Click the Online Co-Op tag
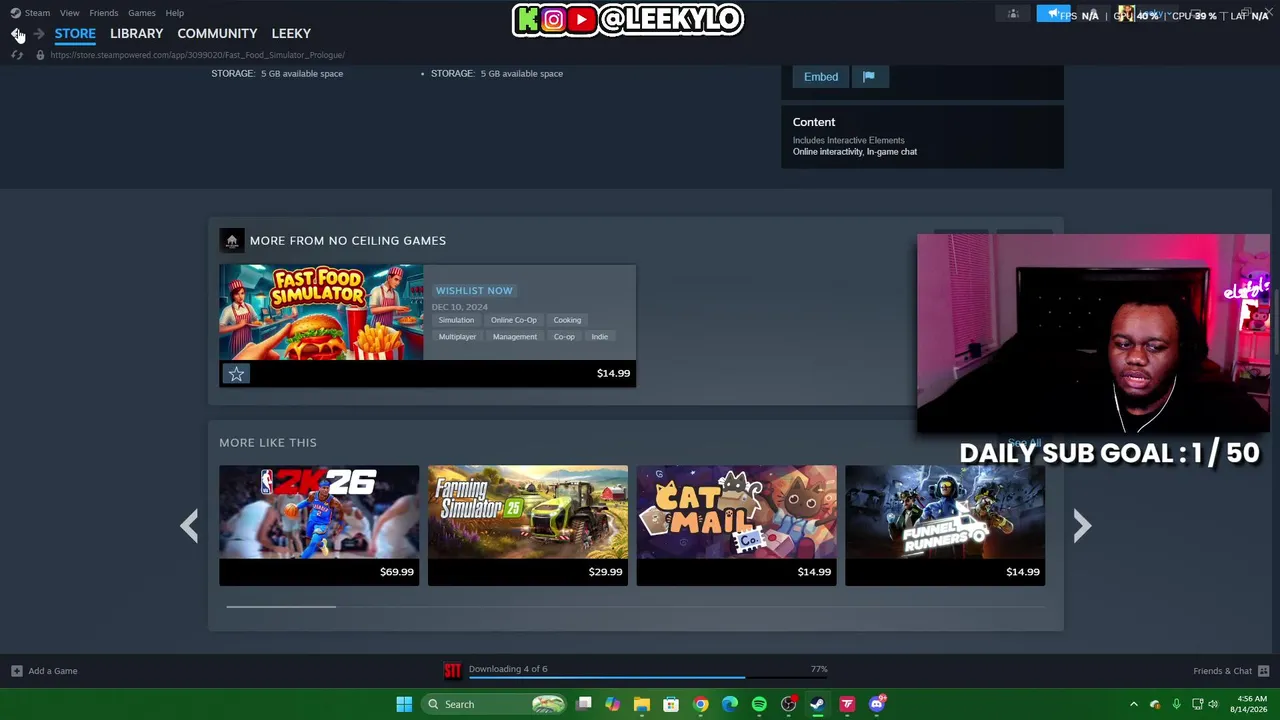The width and height of the screenshot is (1280, 720). 514,320
